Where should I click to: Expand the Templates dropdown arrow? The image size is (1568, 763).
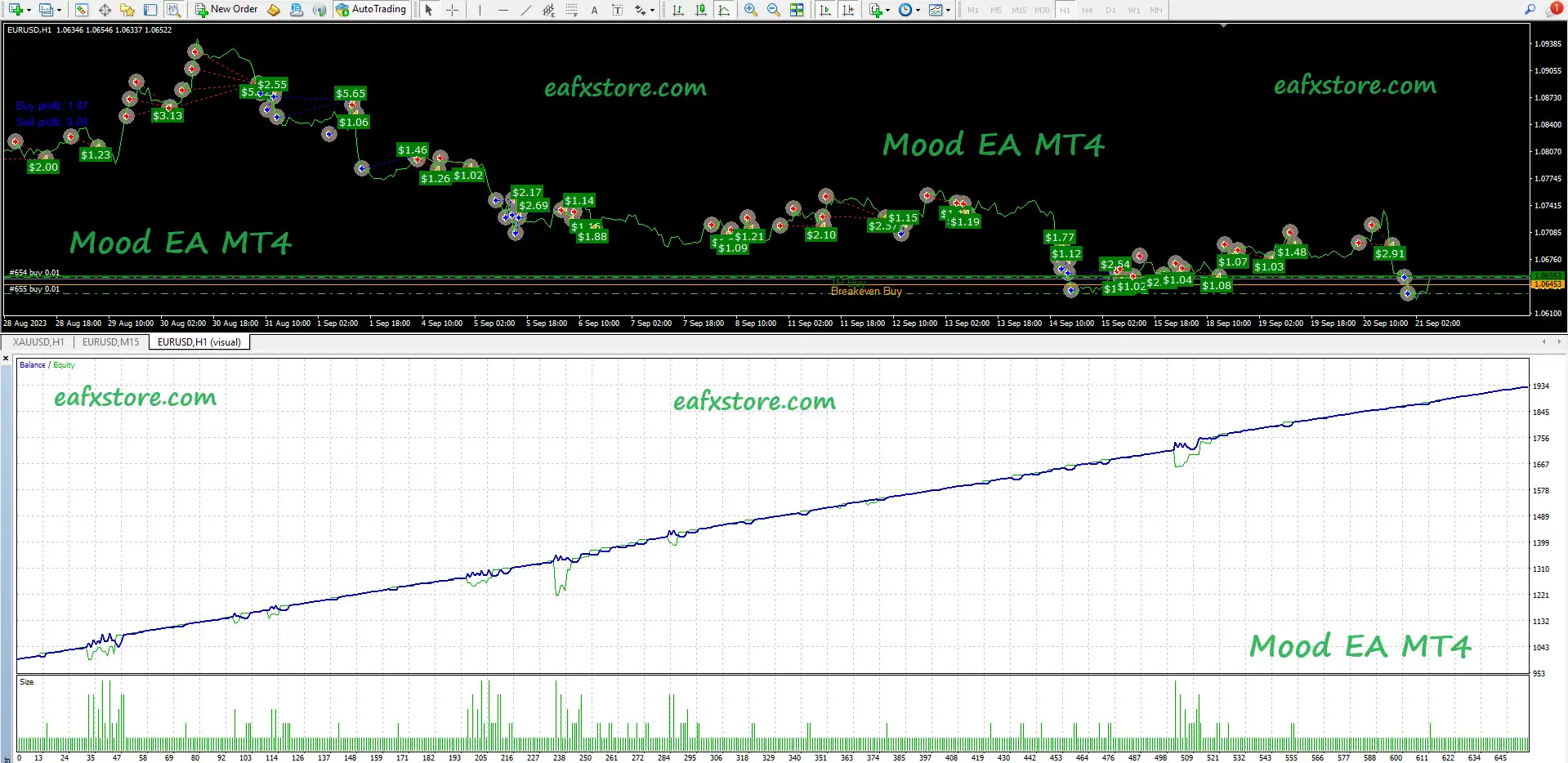948,10
